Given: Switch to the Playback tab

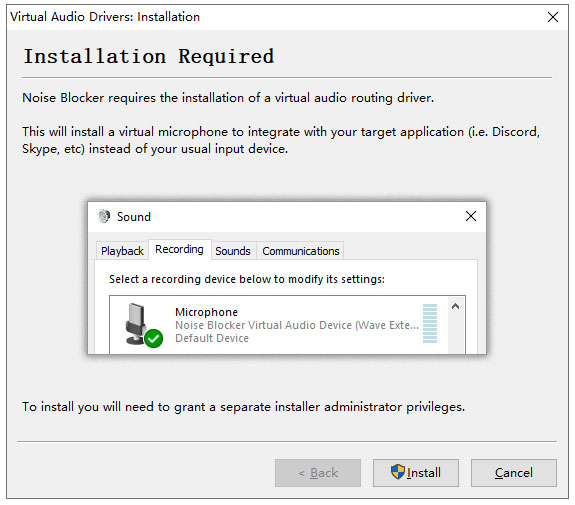Looking at the screenshot, I should point(122,251).
